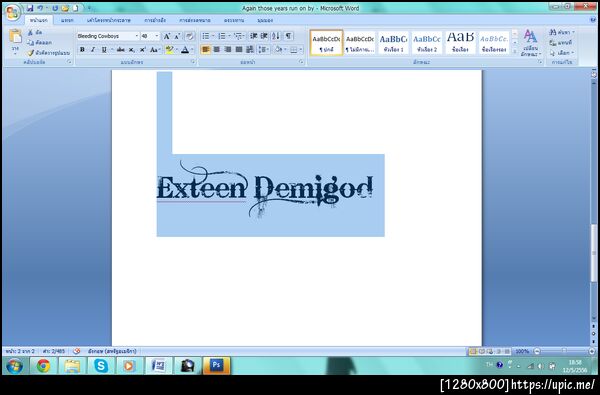
Task: Open the font color dropdown arrow
Action: pos(192,50)
